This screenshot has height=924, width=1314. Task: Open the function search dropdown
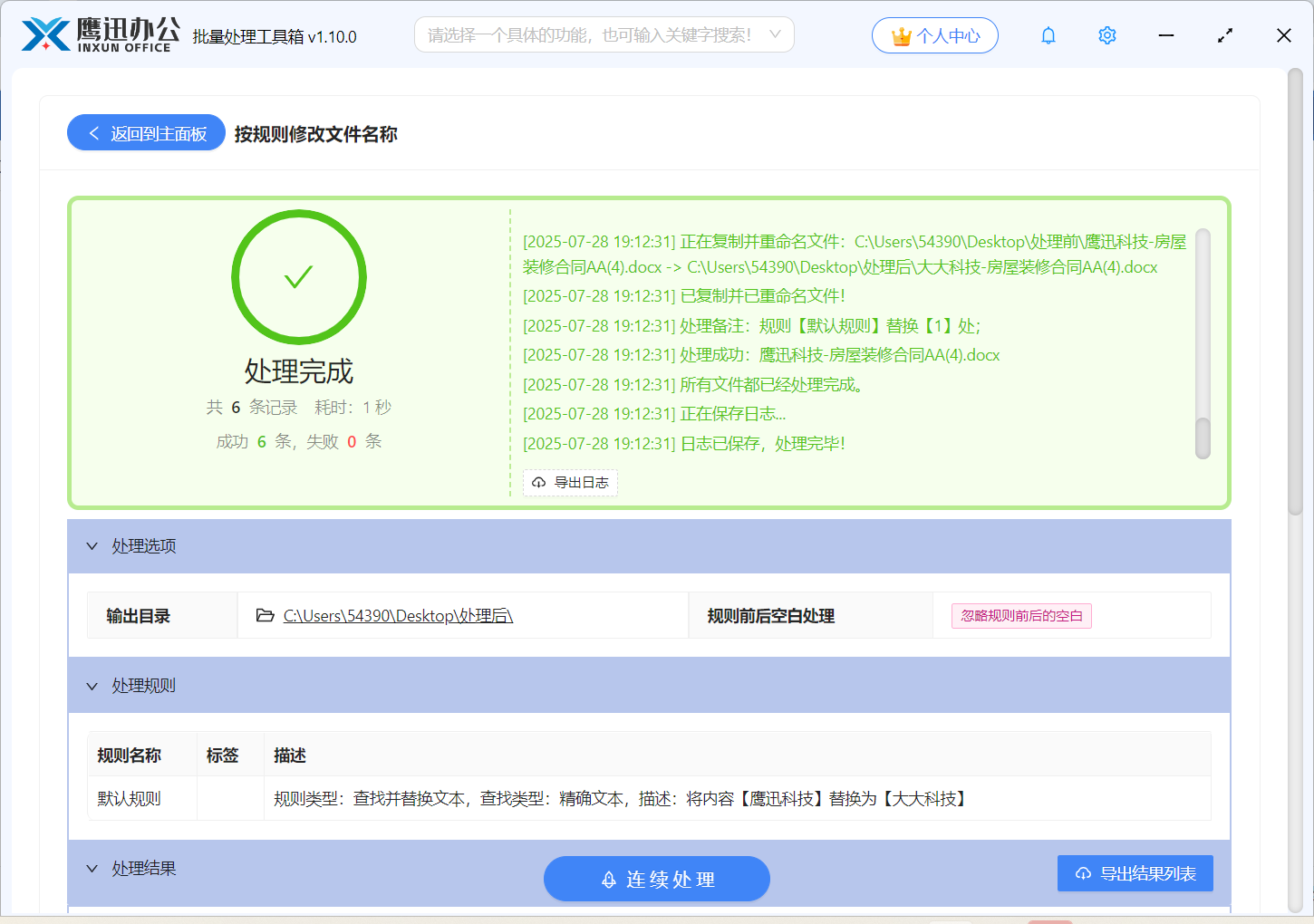click(x=772, y=34)
